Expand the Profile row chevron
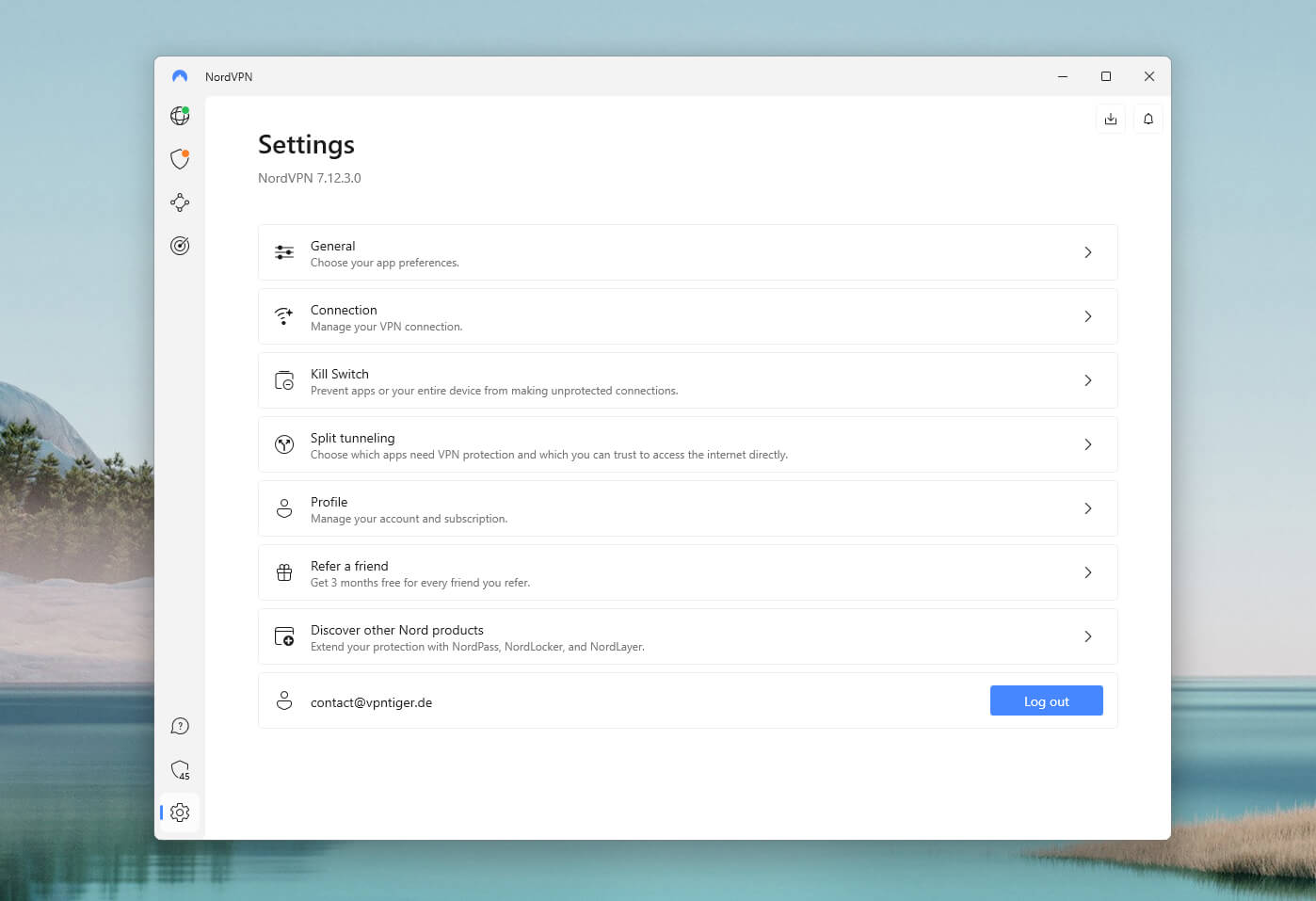Image resolution: width=1316 pixels, height=901 pixels. [x=1088, y=508]
